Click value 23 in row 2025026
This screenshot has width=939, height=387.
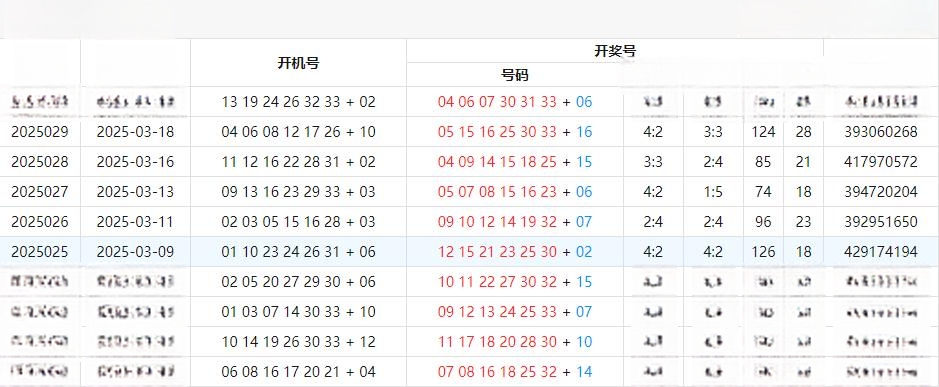point(804,222)
